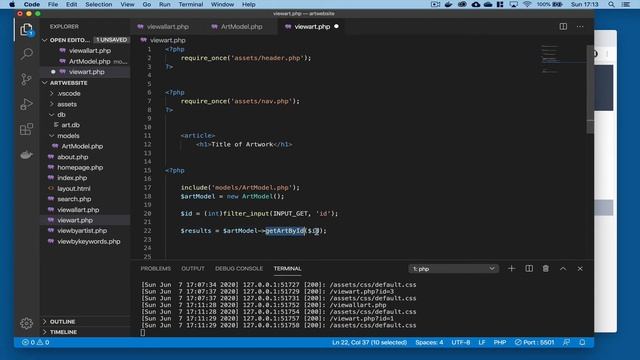Open about.php in the explorer

pos(85,157)
